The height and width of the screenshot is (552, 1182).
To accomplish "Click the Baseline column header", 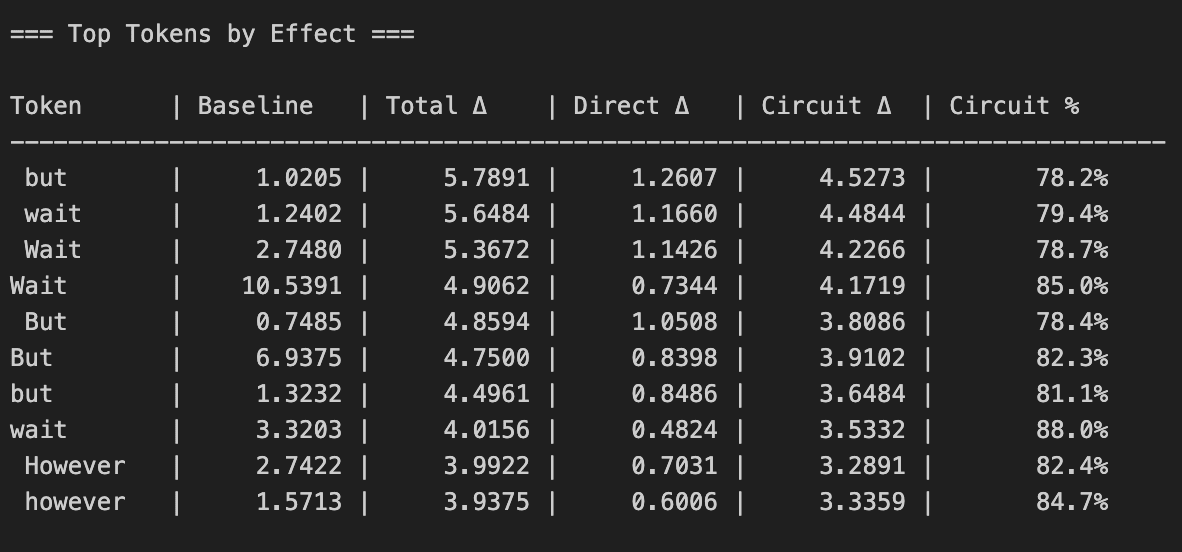I will coord(255,106).
